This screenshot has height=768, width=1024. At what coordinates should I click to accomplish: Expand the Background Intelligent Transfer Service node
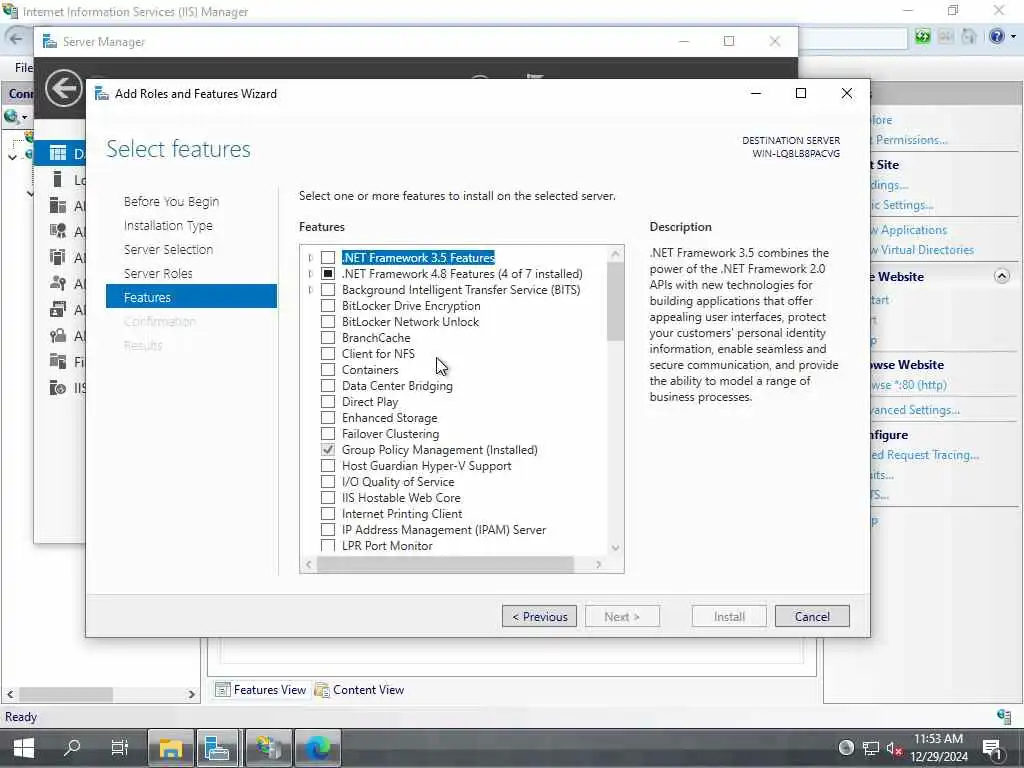(x=310, y=289)
